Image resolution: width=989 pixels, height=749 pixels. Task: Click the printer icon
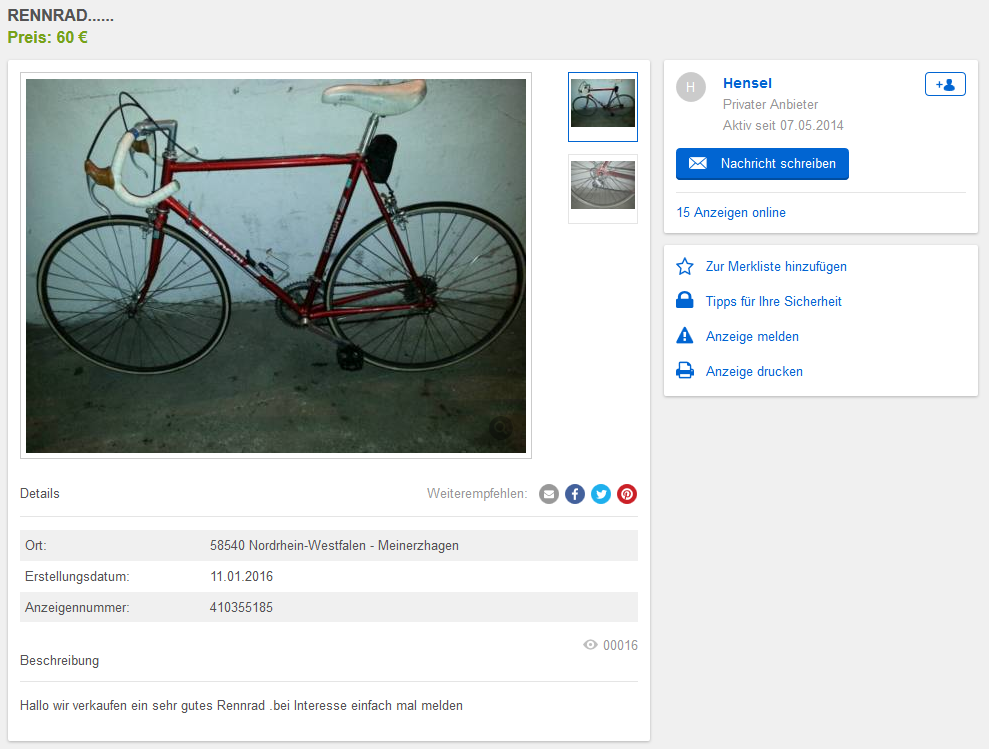(685, 371)
